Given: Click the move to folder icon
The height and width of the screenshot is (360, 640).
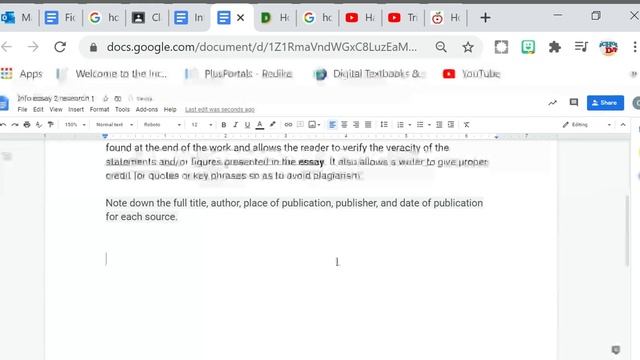Looking at the screenshot, I should click(118, 98).
